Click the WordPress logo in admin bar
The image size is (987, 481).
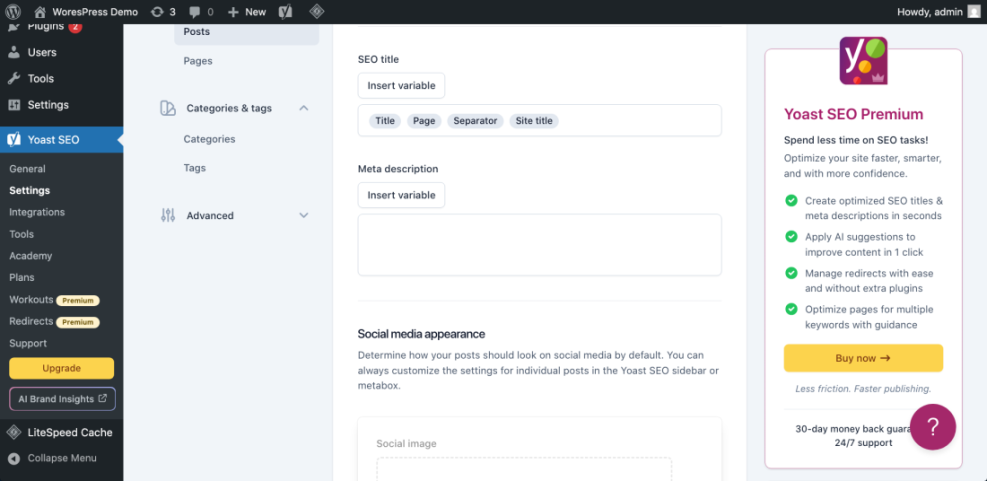click(13, 11)
